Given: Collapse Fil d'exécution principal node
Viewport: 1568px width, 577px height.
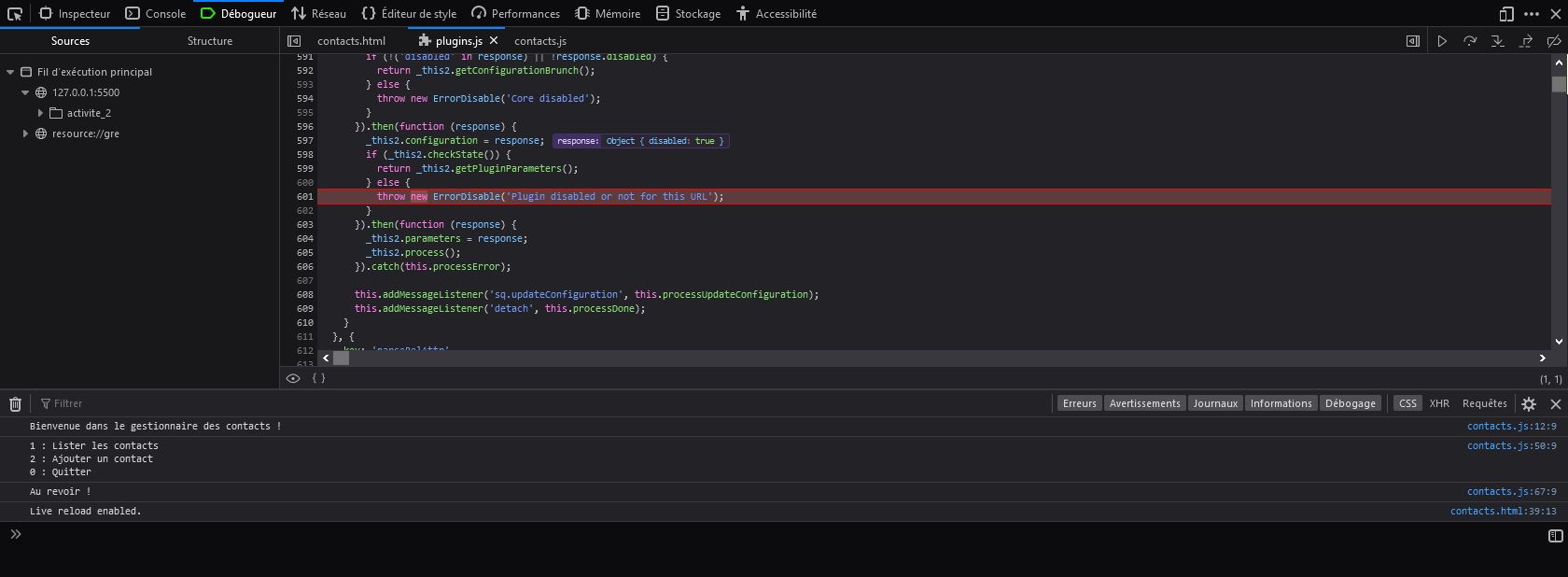Looking at the screenshot, I should coord(10,72).
